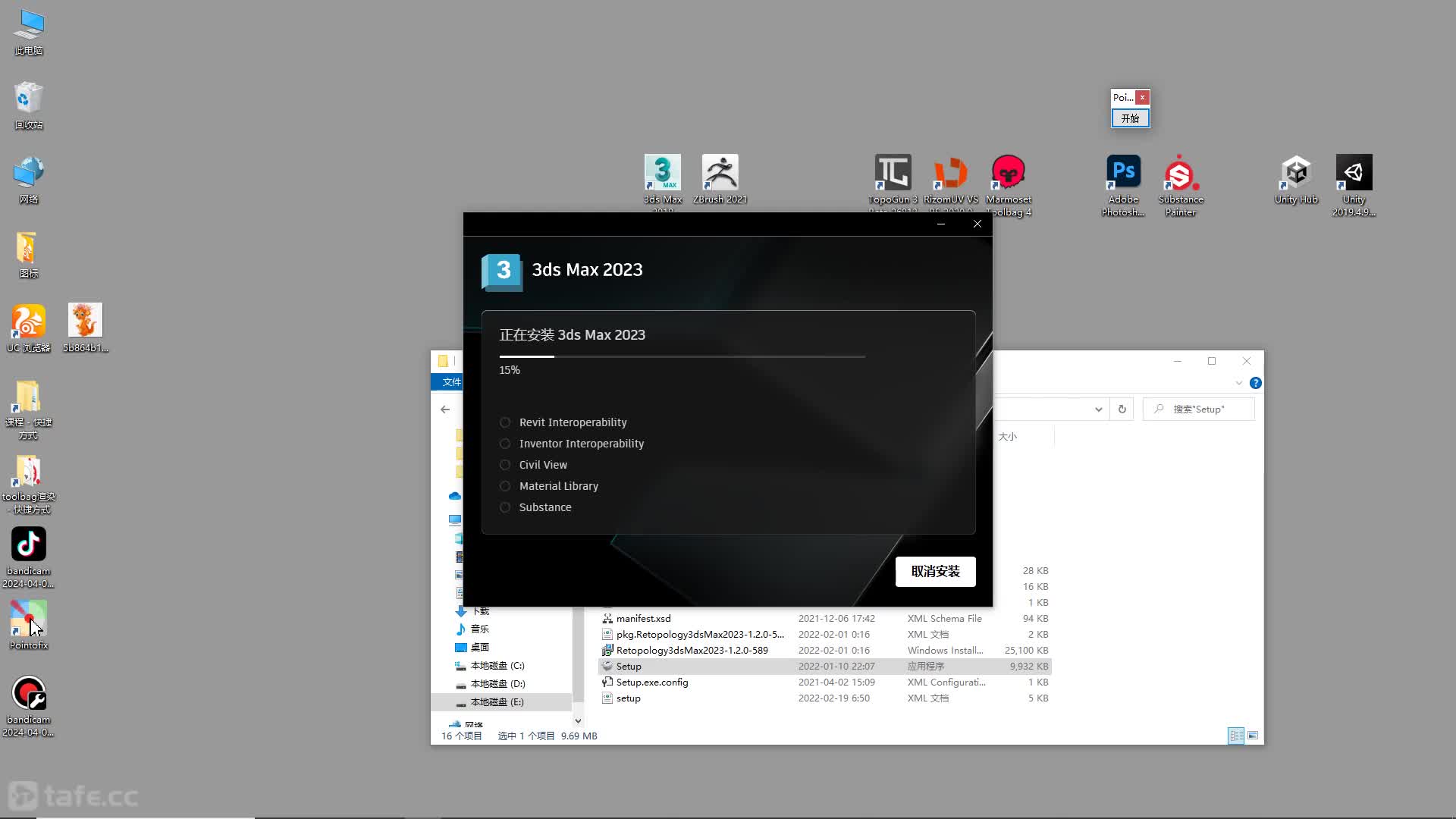Expand the Explorer ribbon chevron

pos(1239,383)
